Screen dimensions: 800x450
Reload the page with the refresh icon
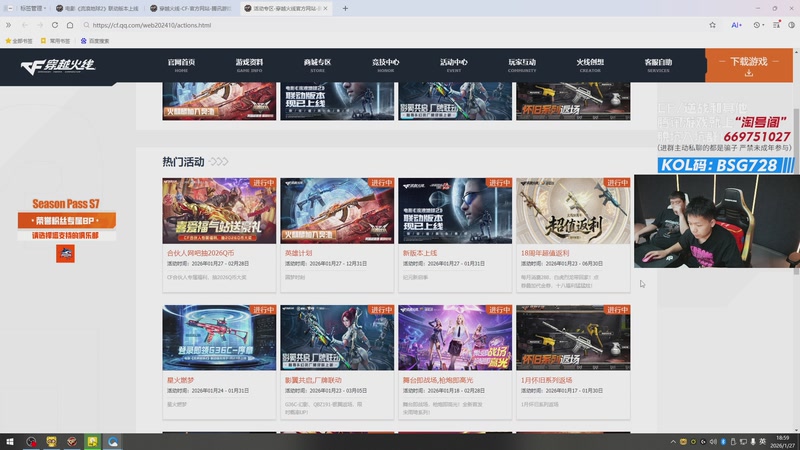55,24
